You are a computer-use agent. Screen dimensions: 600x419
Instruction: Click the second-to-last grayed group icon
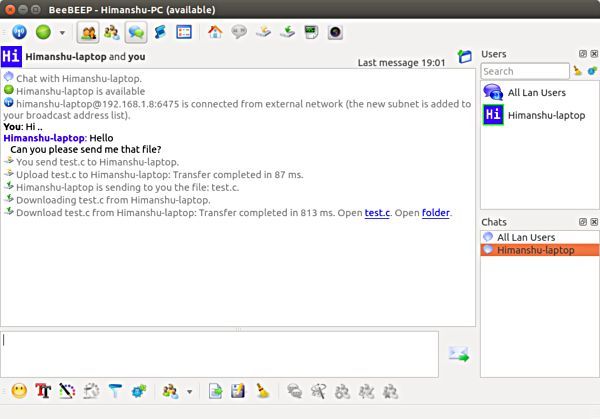[366, 391]
